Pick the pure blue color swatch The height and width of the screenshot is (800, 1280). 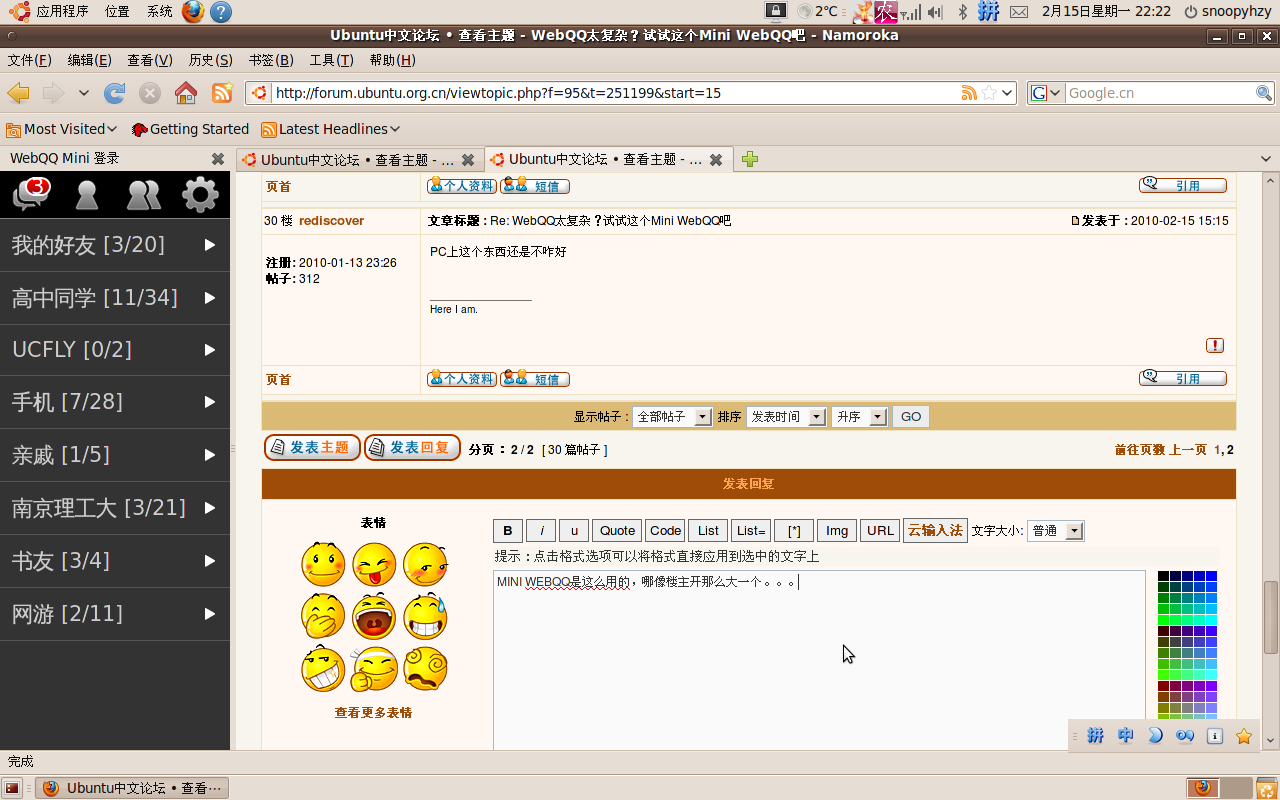click(1211, 577)
